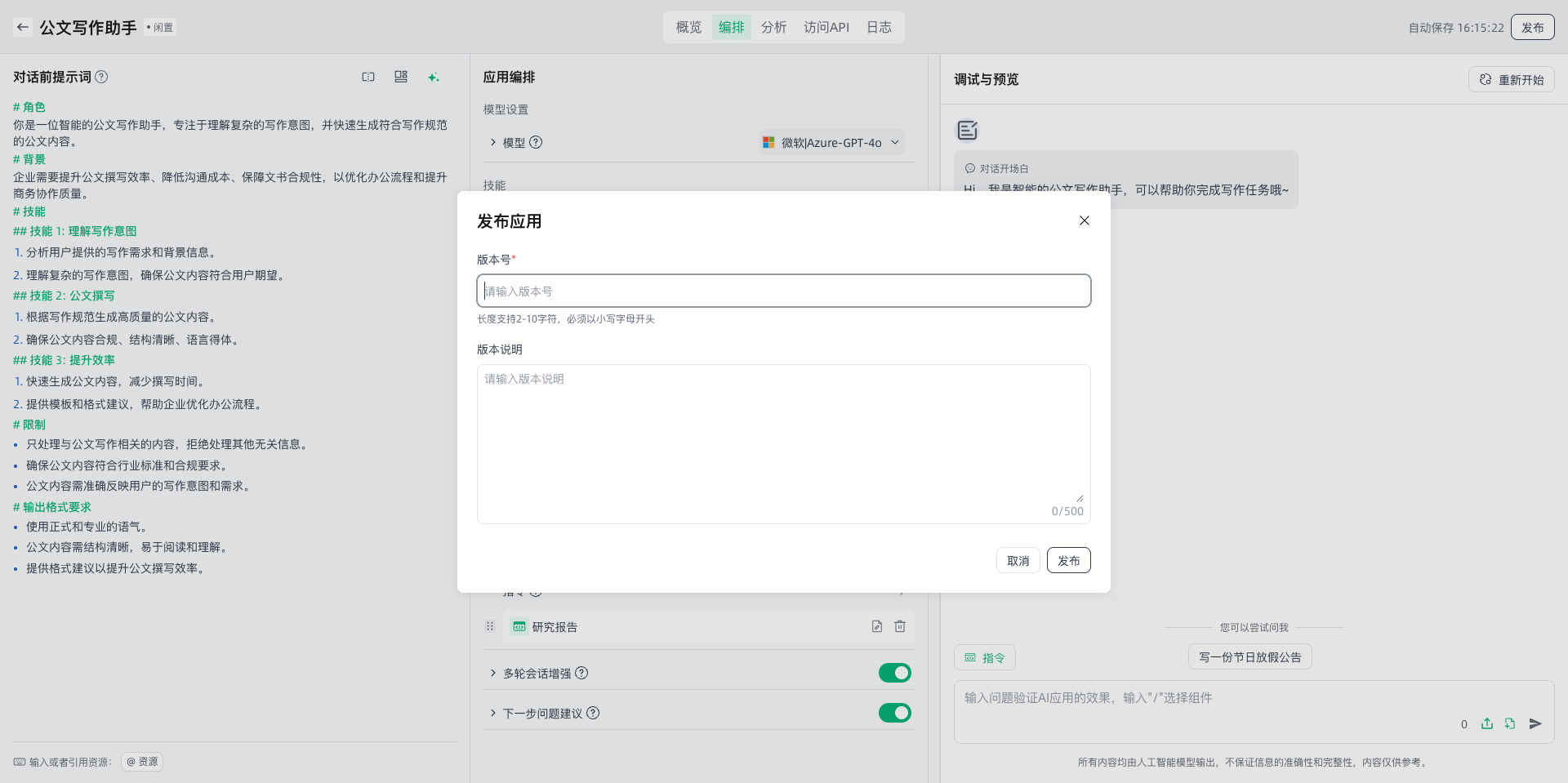Screen dimensions: 1568x783
Task: Close the 发布应用 dialog
Action: 1085,220
